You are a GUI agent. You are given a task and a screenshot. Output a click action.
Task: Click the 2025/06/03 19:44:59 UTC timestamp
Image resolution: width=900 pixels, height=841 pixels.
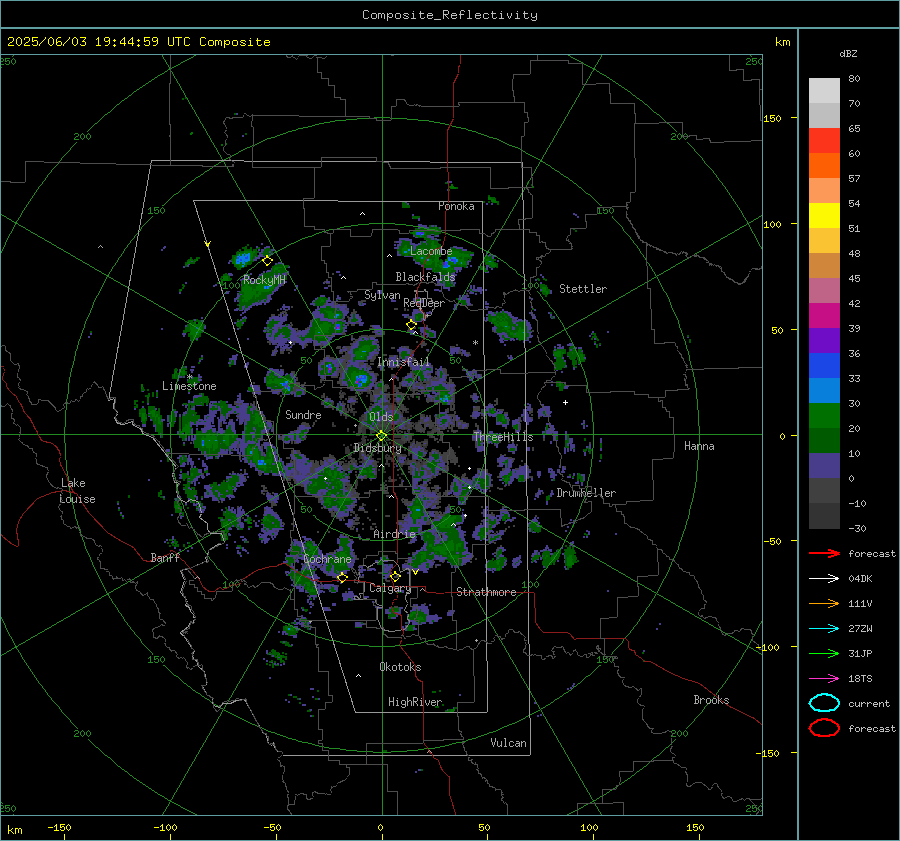[86, 42]
